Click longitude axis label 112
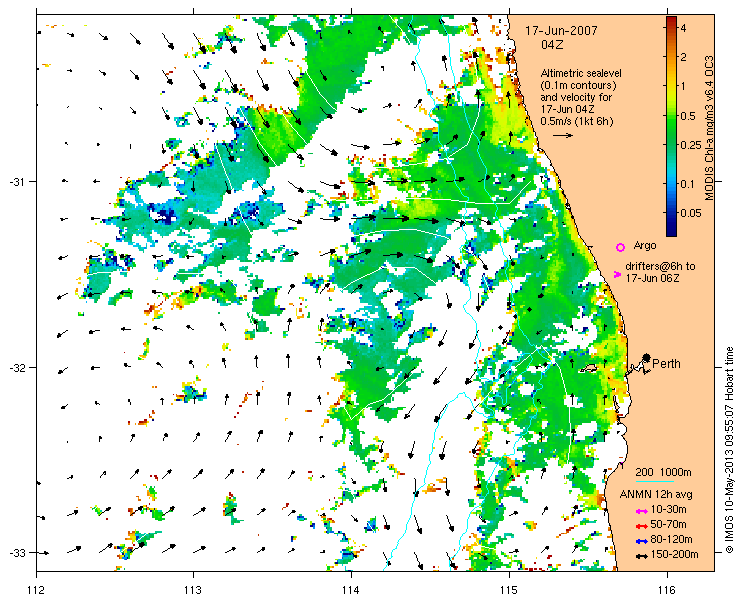Viewport: 740px width, 600px height. 37,590
